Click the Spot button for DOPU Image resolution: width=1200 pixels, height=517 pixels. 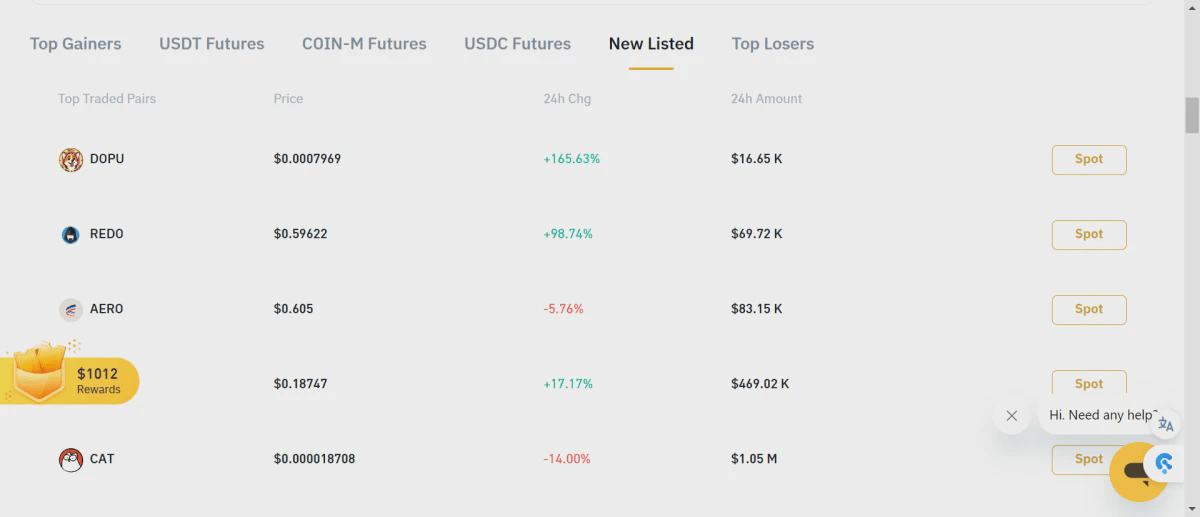1089,160
